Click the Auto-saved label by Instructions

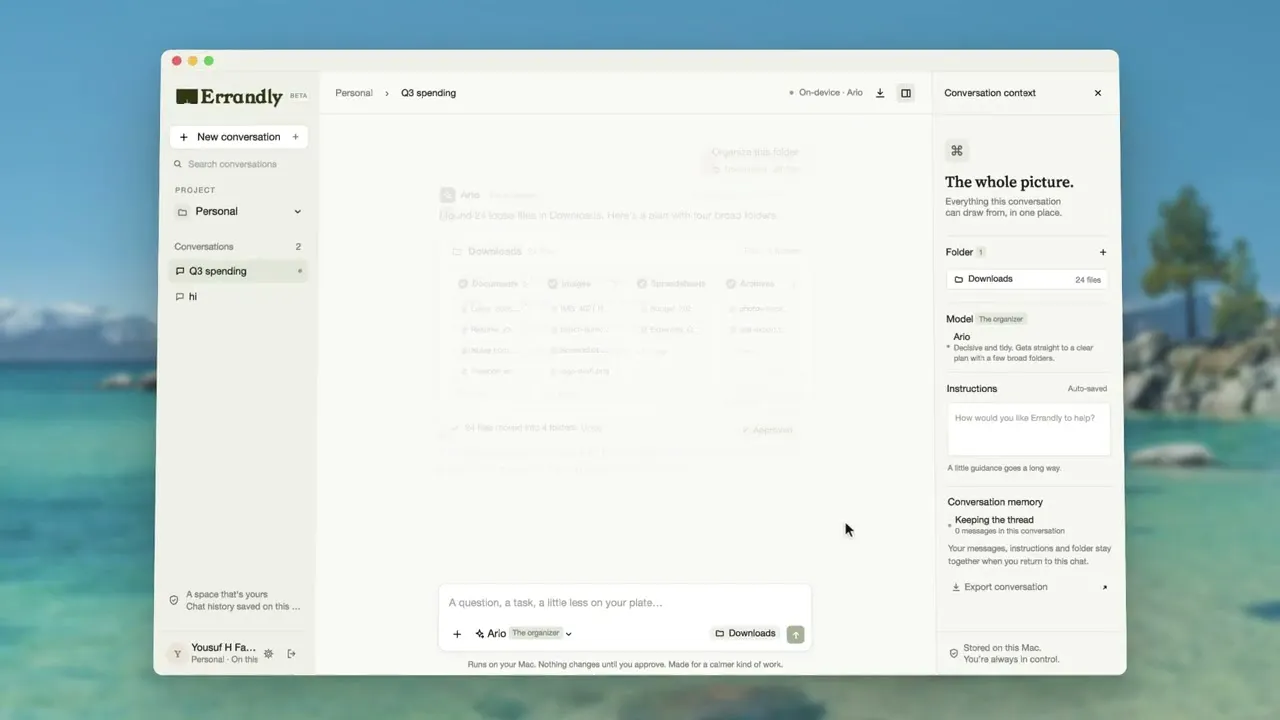[1087, 389]
